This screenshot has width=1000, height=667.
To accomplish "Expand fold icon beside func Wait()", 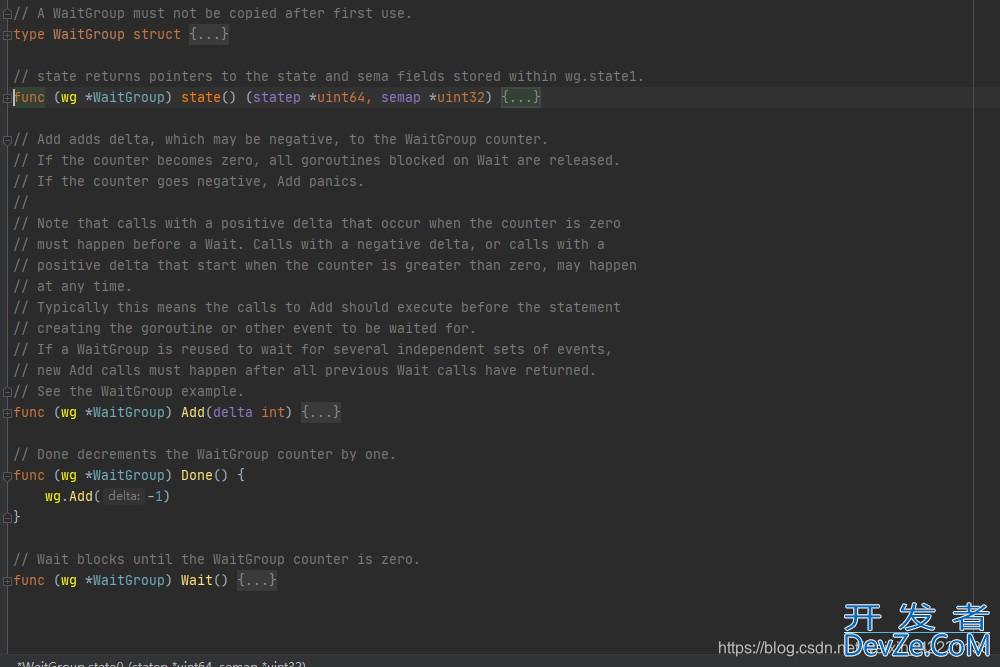I will tap(8, 581).
